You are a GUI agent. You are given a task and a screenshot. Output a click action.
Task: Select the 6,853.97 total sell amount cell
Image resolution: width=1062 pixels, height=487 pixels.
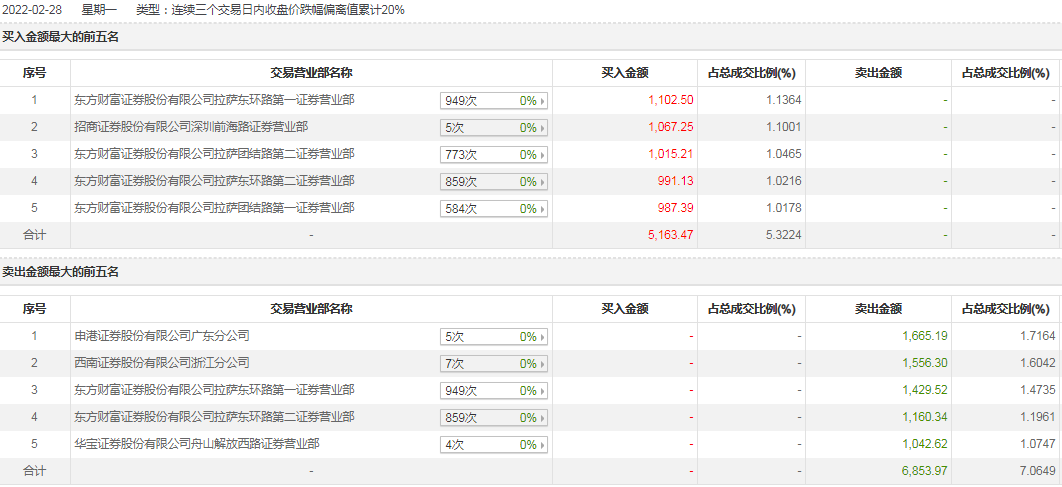point(924,471)
